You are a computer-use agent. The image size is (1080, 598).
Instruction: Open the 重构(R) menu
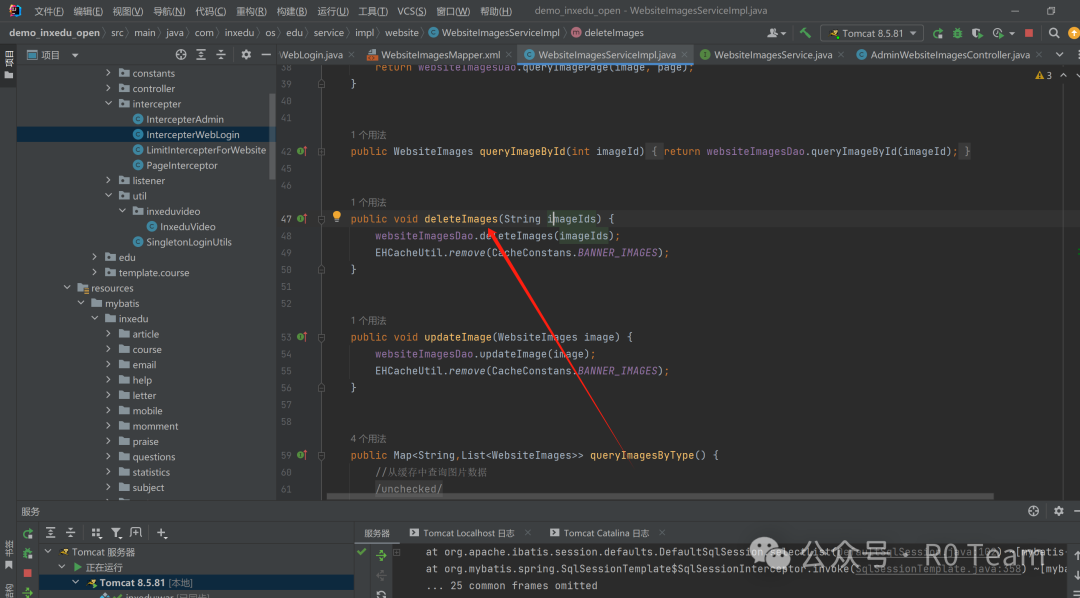tap(251, 11)
